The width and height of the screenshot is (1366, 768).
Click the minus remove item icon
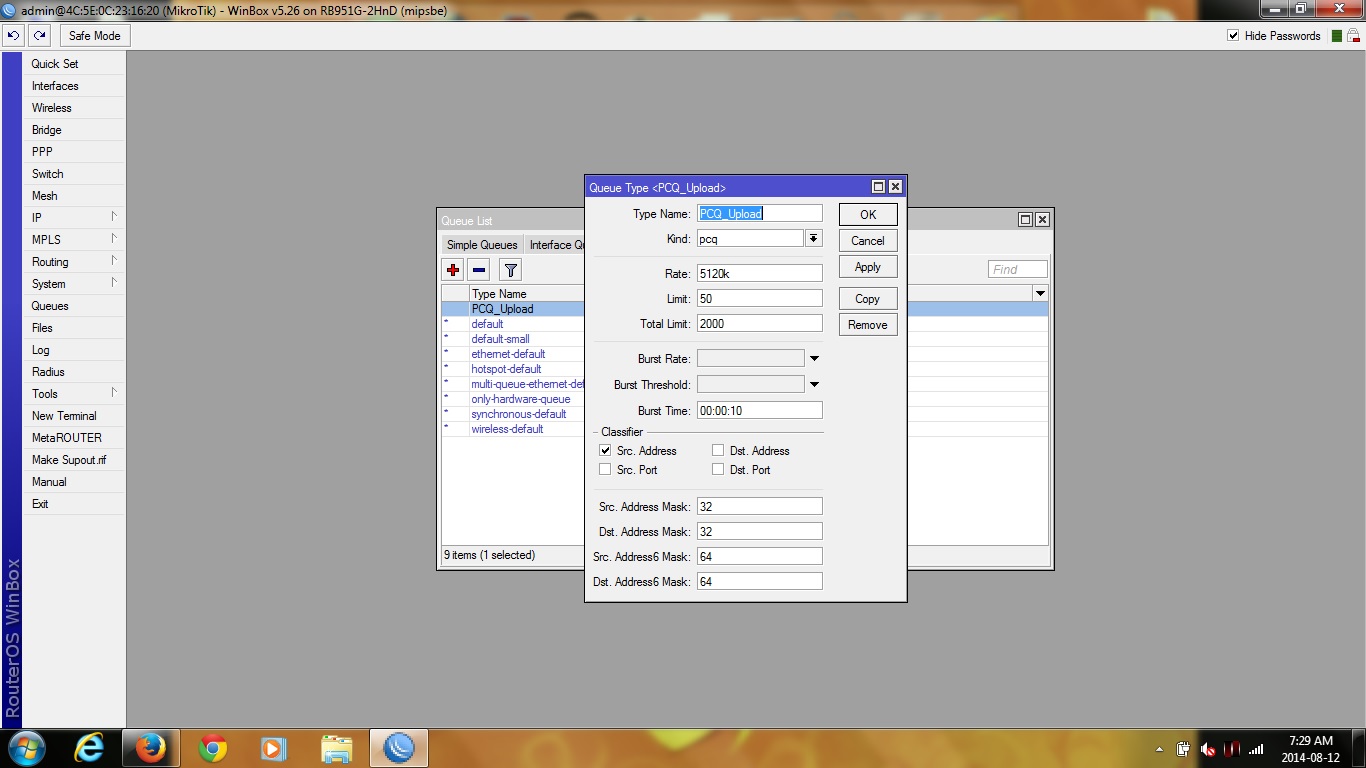[479, 270]
